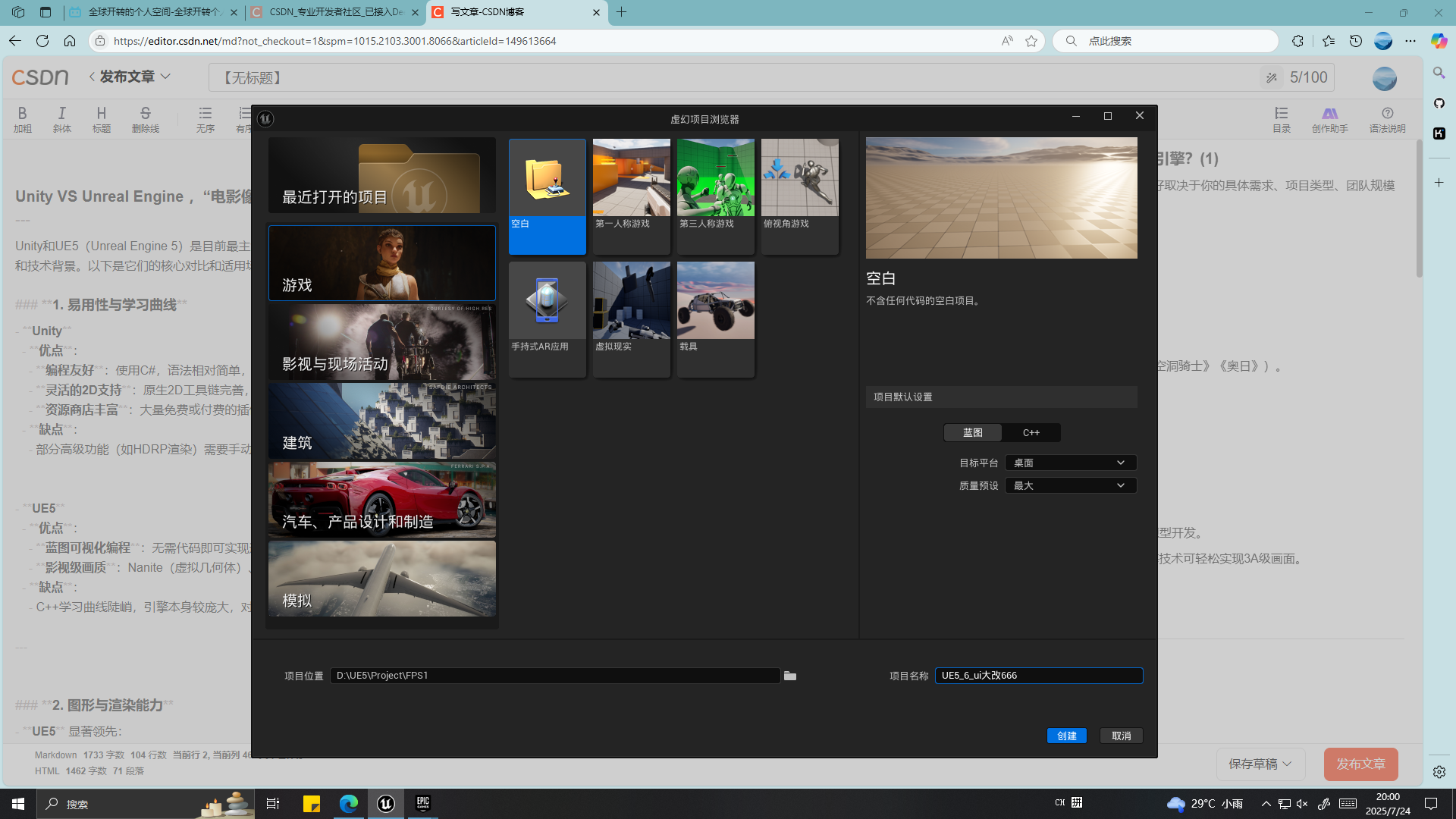
Task: Select the 空白 blank project template
Action: tap(547, 196)
